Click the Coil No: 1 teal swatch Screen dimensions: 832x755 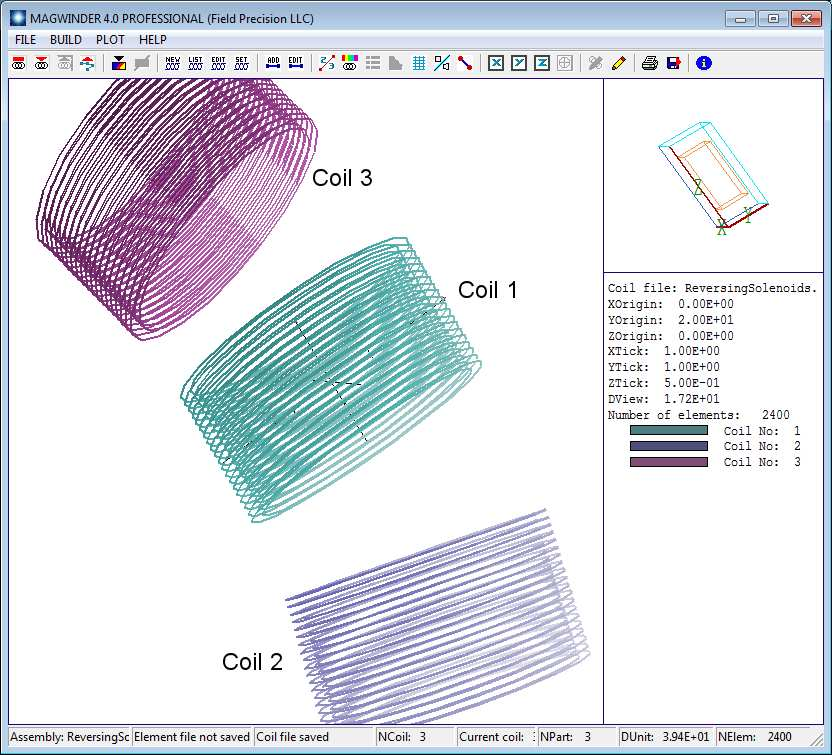(x=668, y=431)
